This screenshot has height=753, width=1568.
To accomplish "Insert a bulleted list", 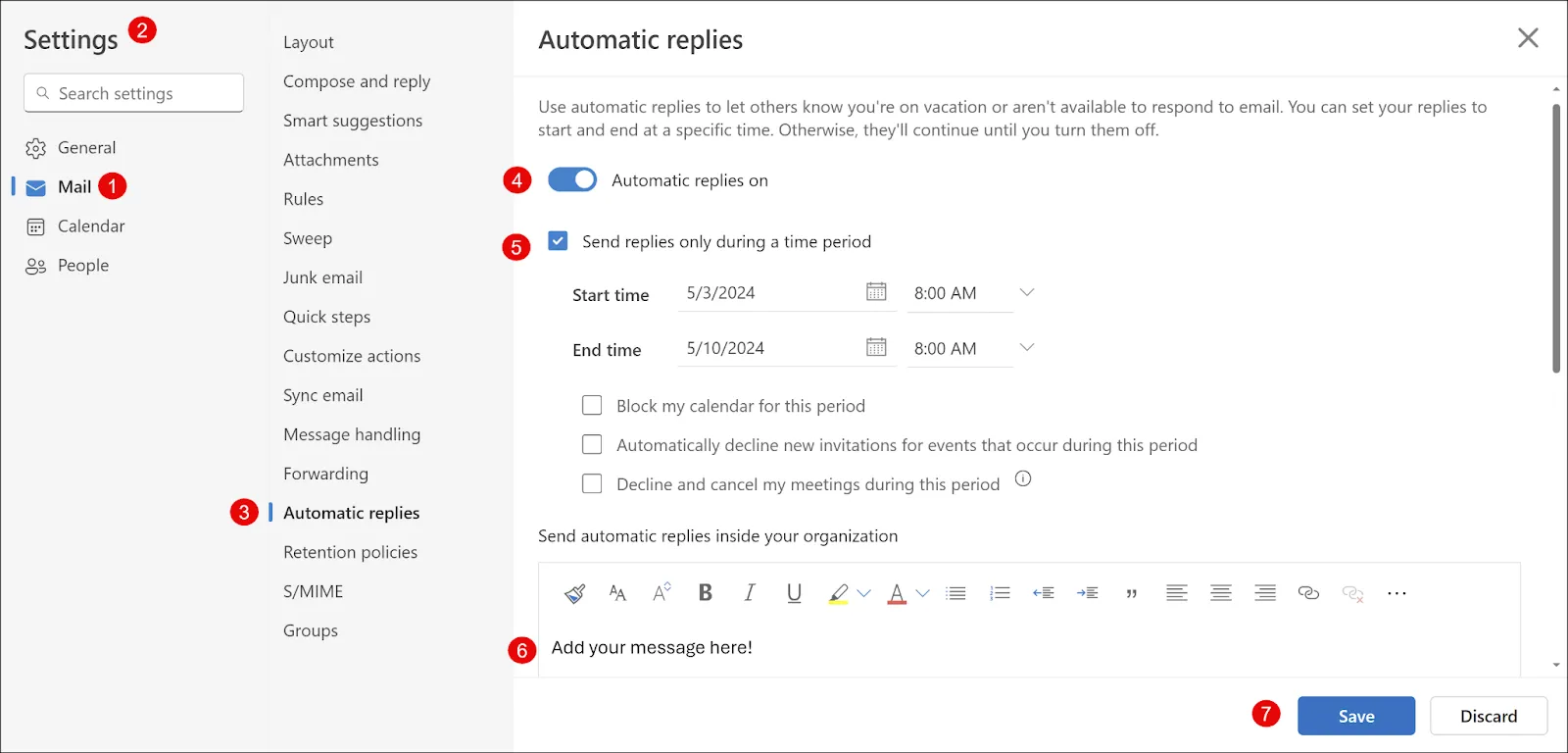I will point(955,593).
